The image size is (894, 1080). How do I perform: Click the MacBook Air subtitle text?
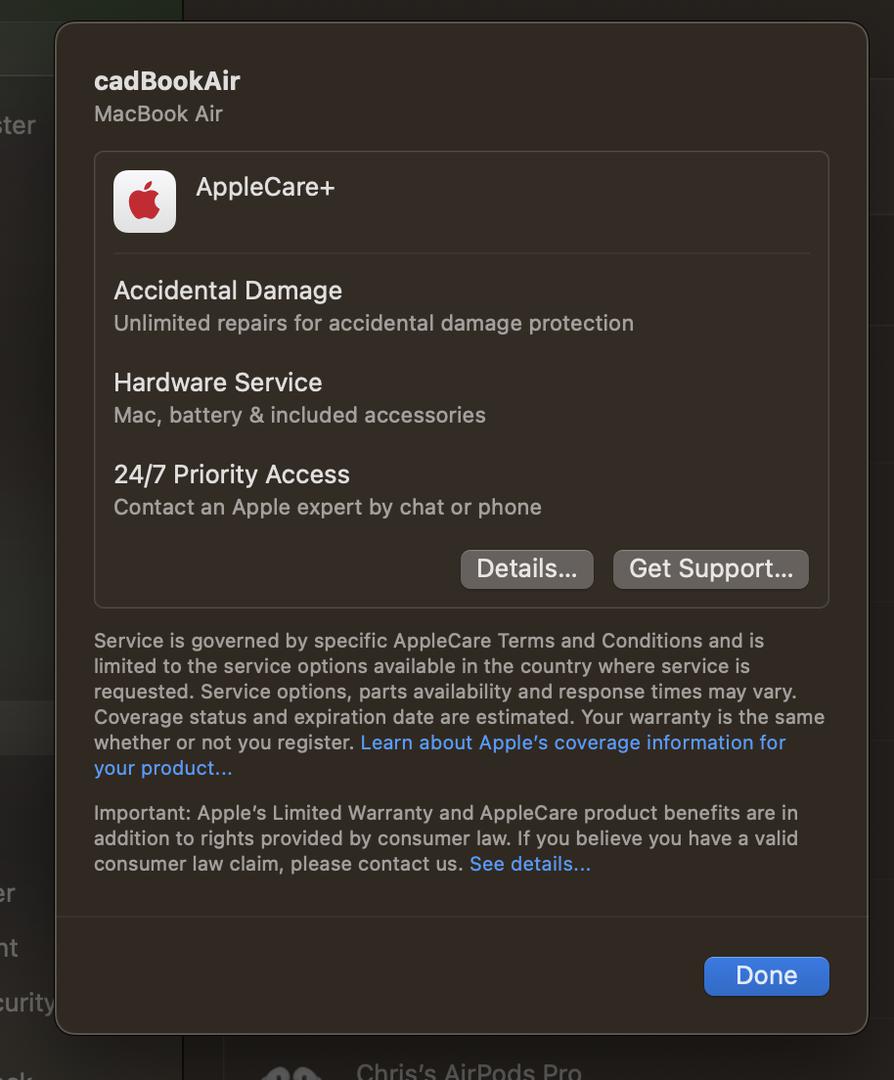pos(158,114)
